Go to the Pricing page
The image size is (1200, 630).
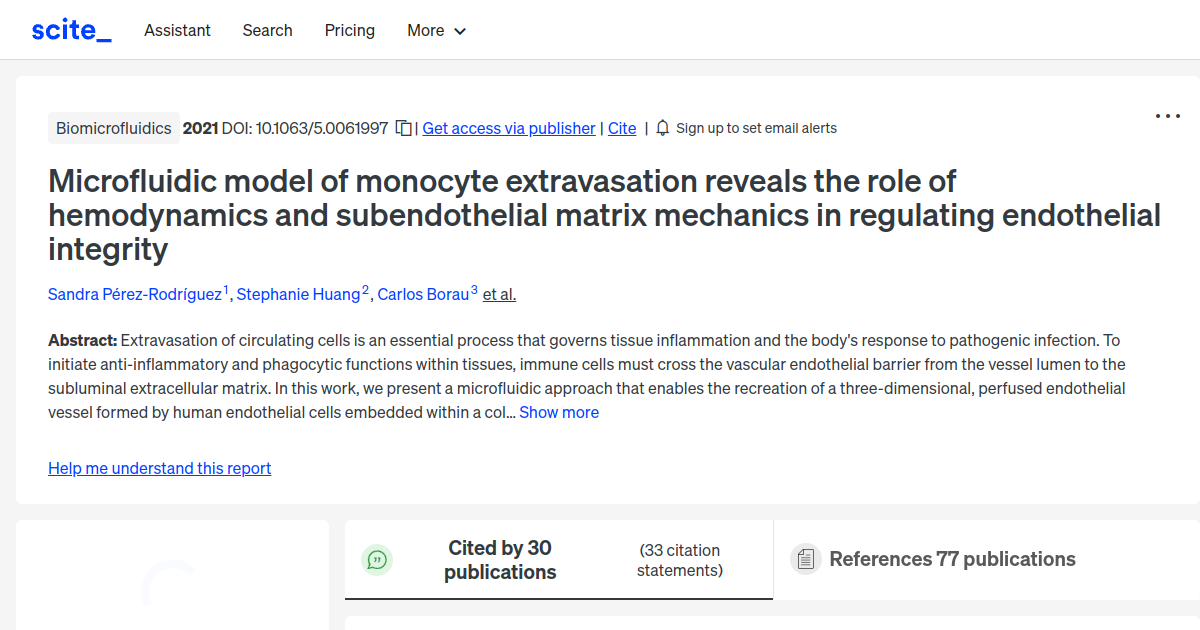(350, 30)
